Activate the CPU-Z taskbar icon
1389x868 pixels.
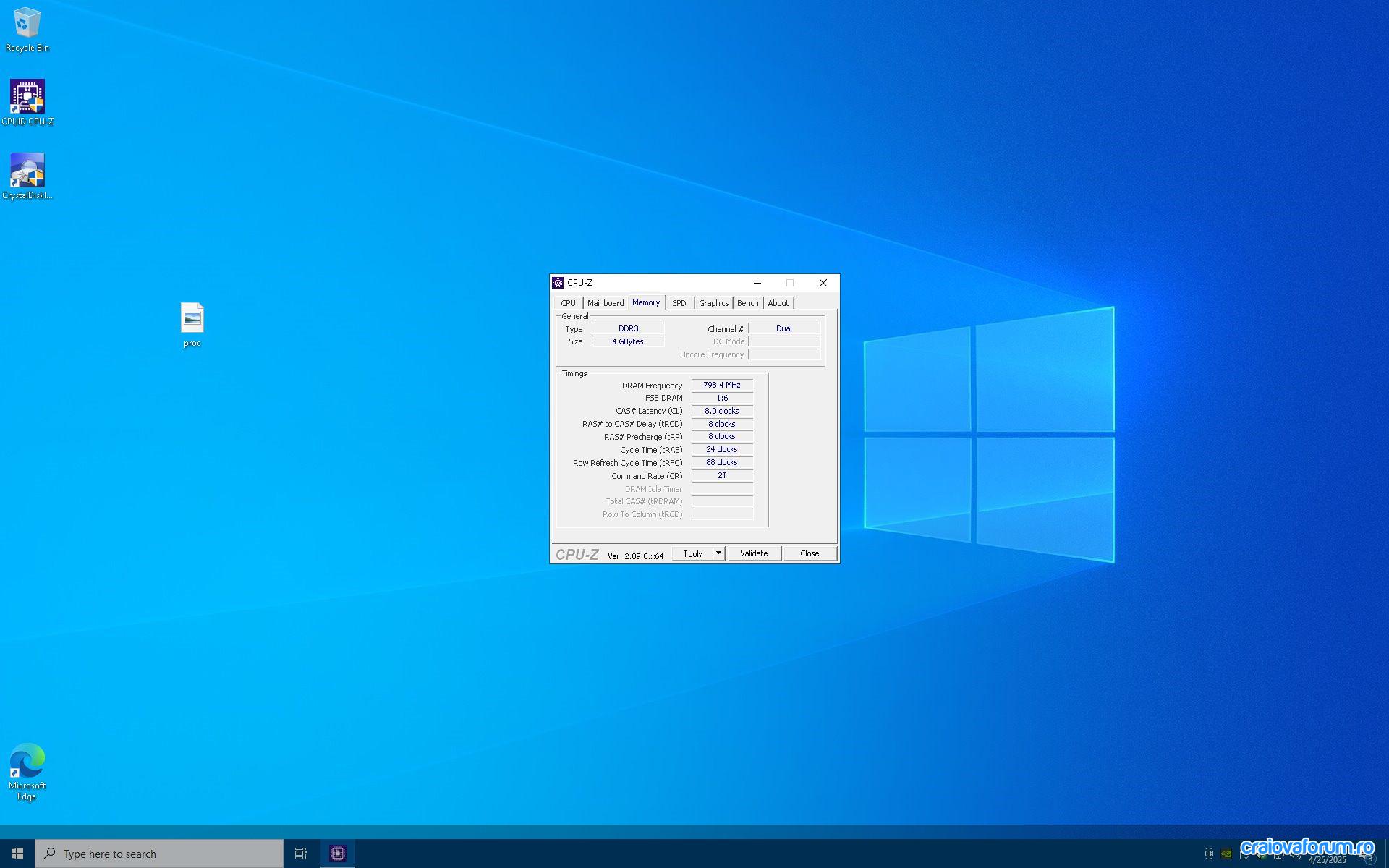[x=338, y=854]
